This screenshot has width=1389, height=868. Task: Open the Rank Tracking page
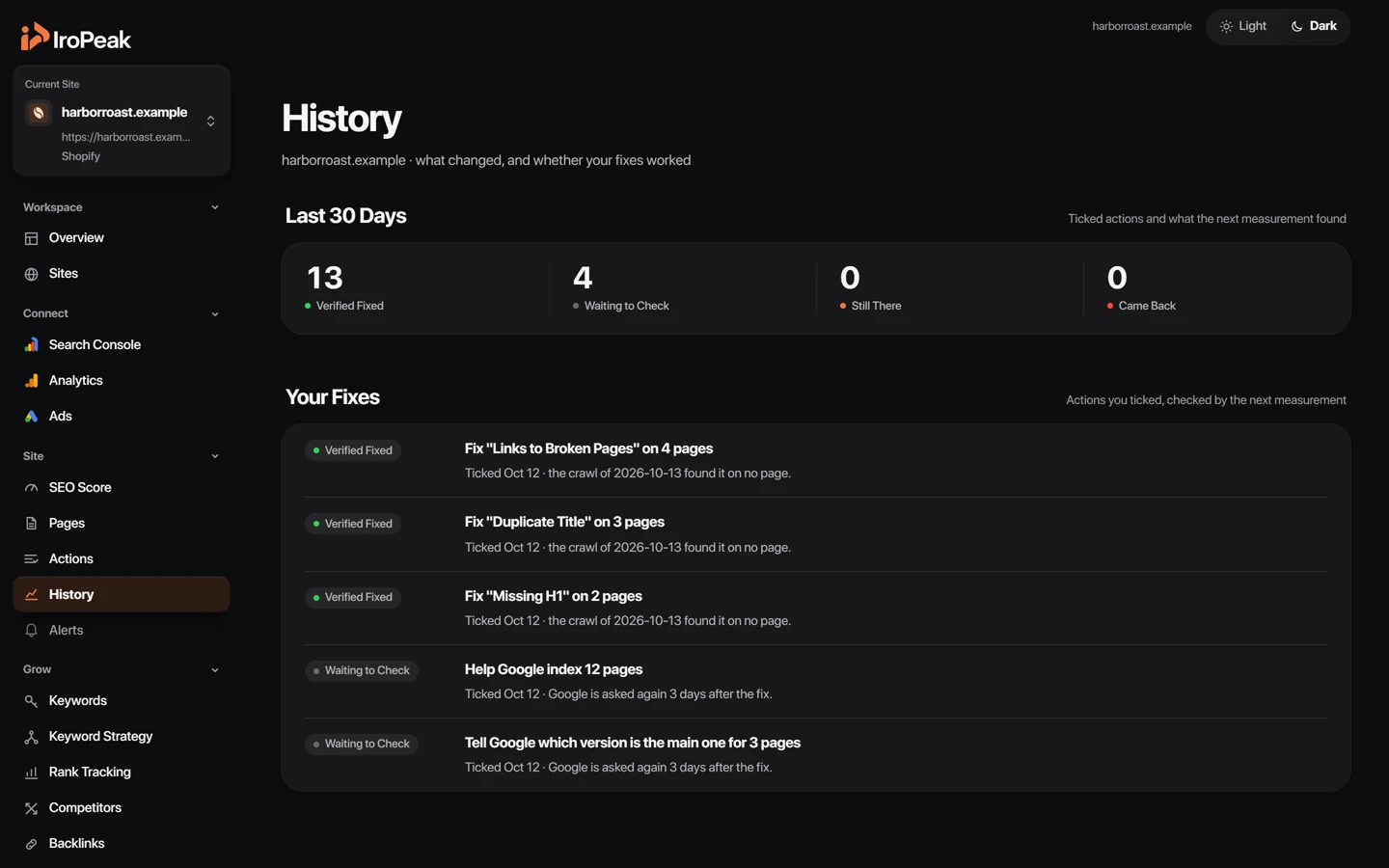pos(122,773)
